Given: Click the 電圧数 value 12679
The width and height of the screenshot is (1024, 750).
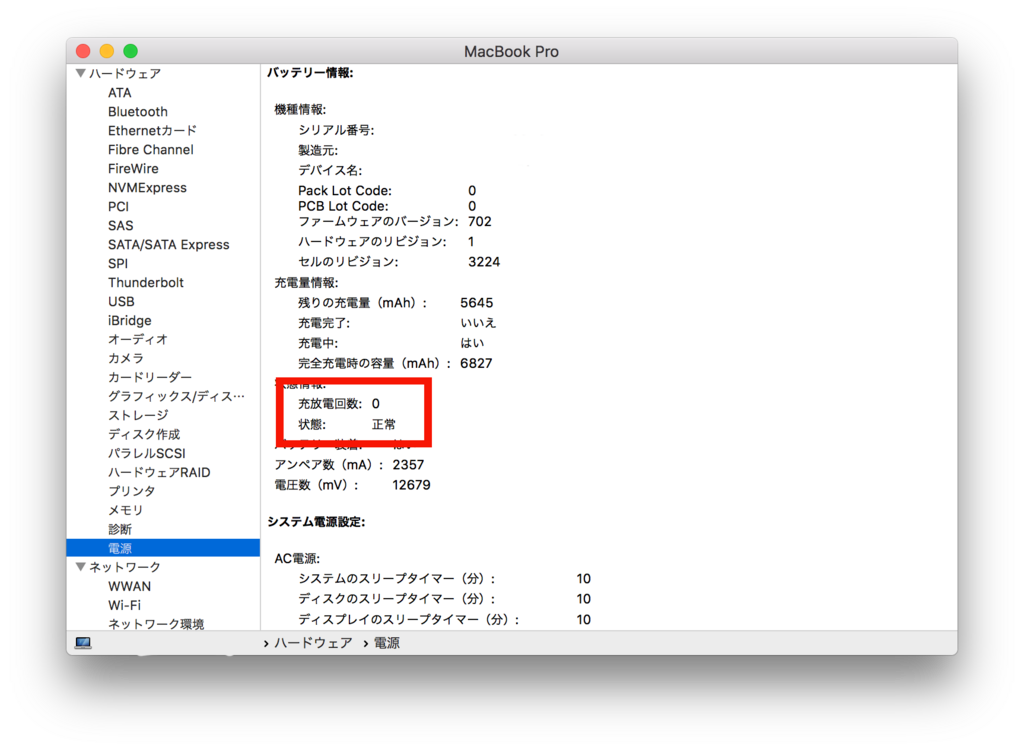Looking at the screenshot, I should click(411, 485).
